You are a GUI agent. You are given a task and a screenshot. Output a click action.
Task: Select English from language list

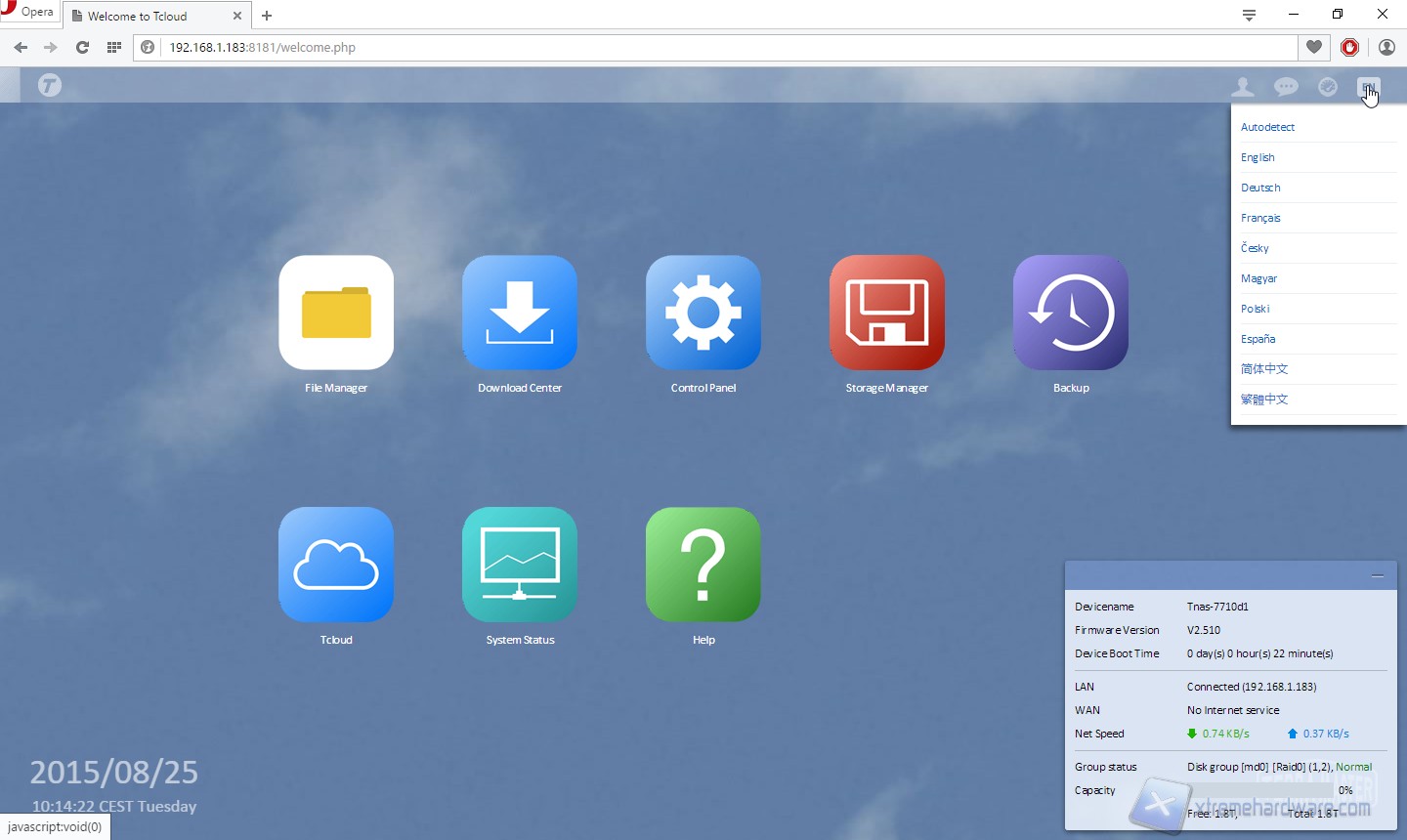click(x=1258, y=157)
